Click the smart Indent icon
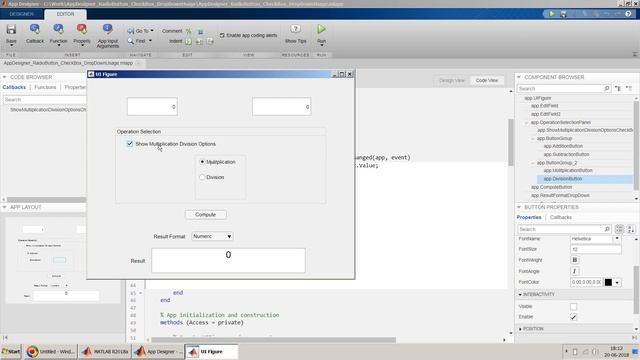Screen dimensions: 640x360 pyautogui.click(x=188, y=41)
